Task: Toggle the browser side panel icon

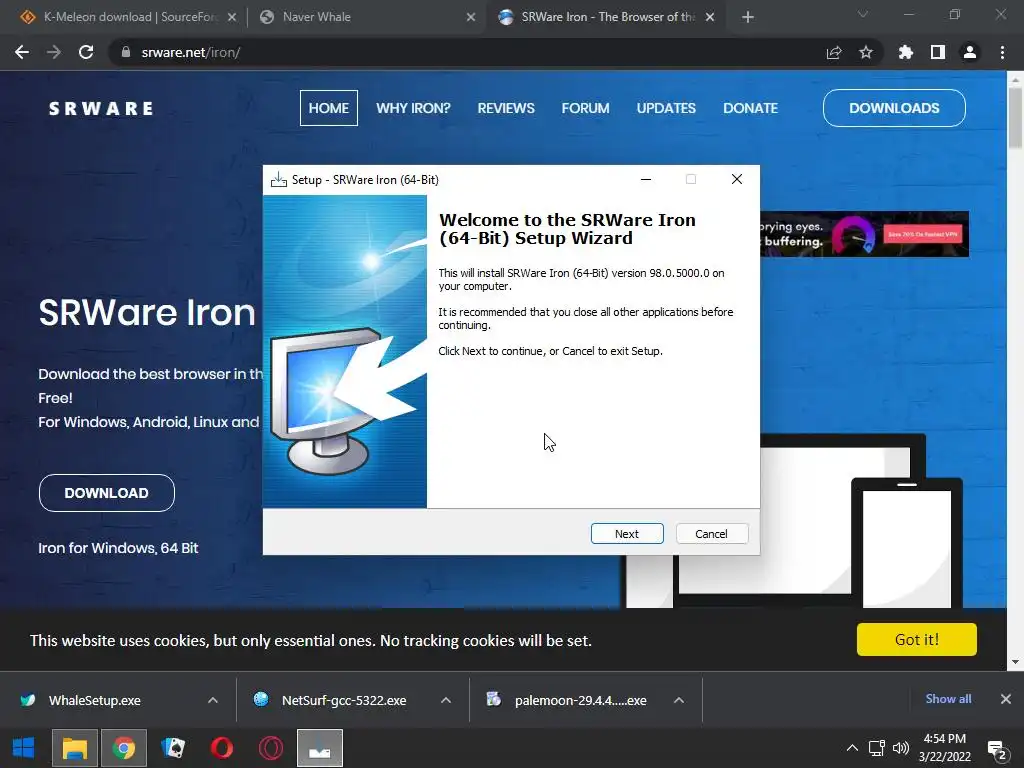Action: click(938, 52)
